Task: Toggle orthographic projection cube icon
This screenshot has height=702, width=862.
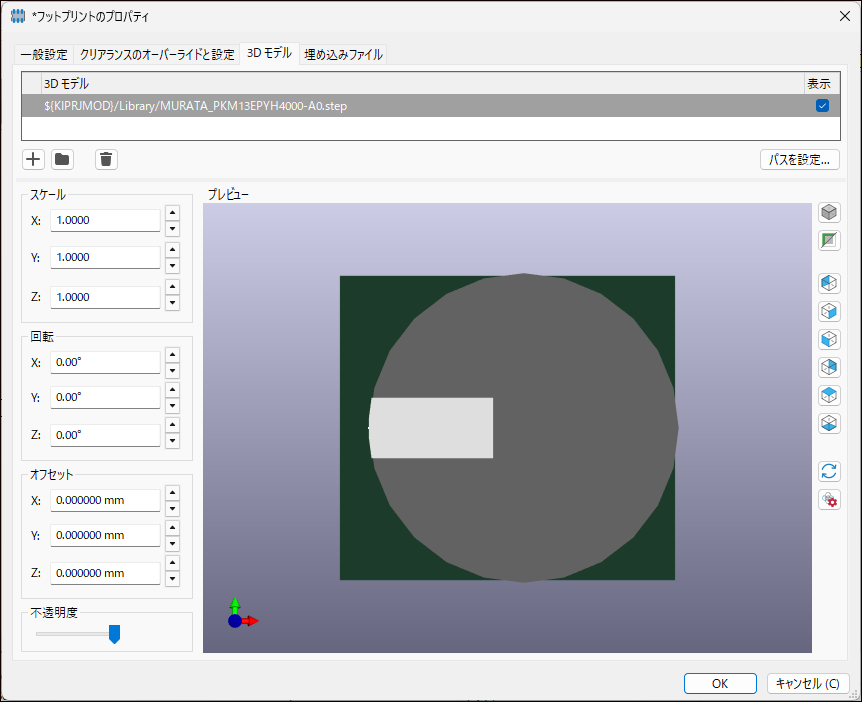Action: pyautogui.click(x=829, y=213)
